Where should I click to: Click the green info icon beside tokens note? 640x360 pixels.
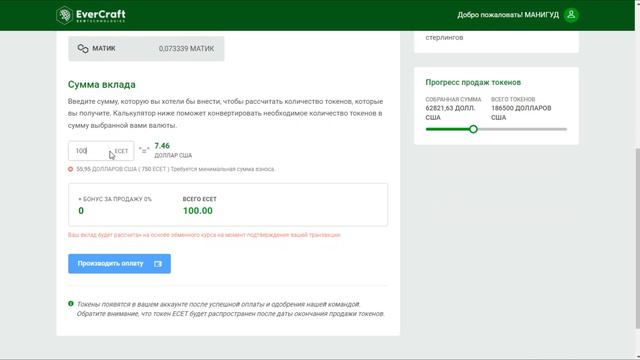coord(71,304)
